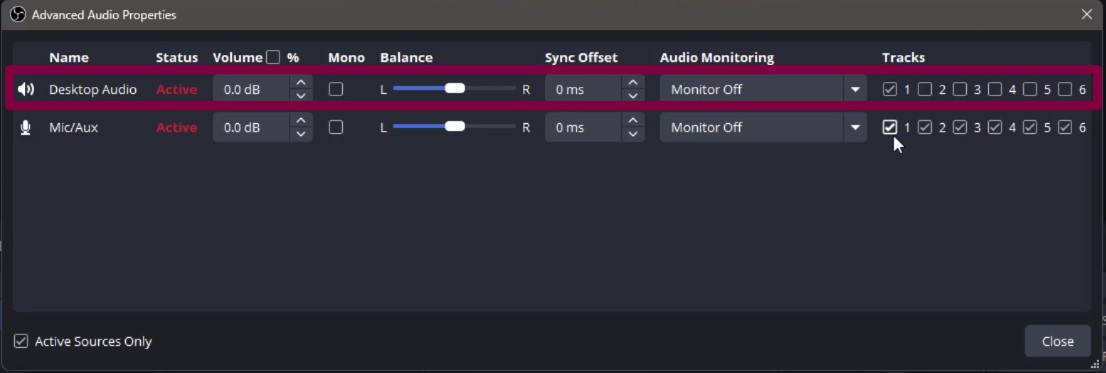Click the Desktop Audio volume dB field

[252, 90]
